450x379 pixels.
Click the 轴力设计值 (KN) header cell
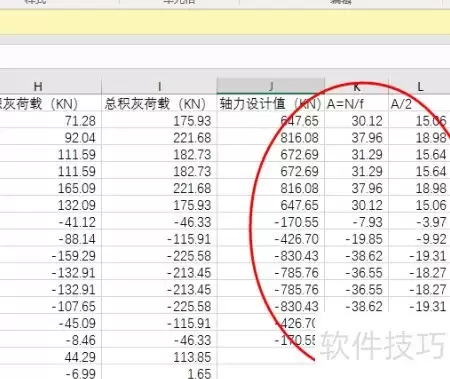tap(271, 104)
